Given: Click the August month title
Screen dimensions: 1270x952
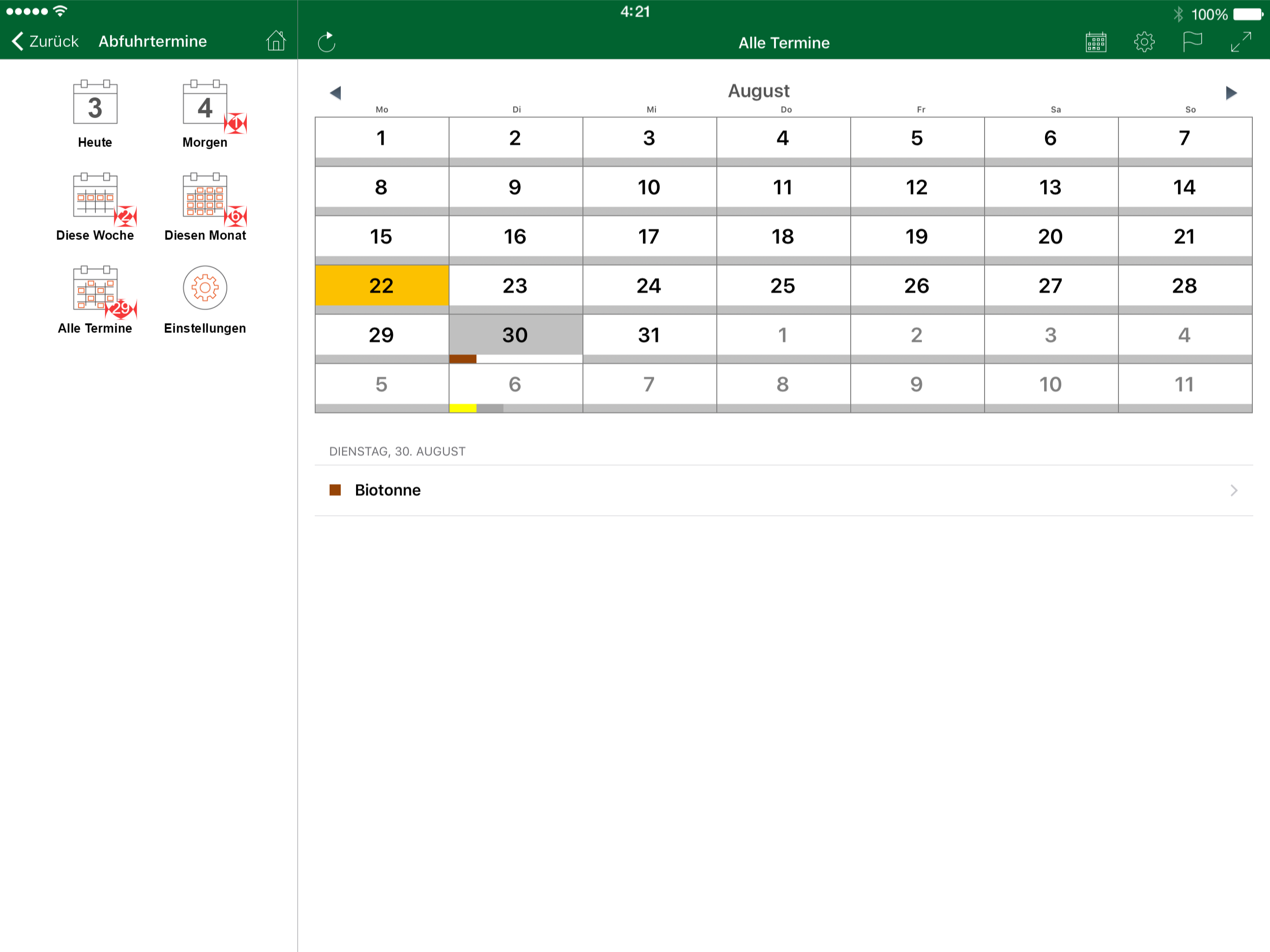Looking at the screenshot, I should point(759,91).
